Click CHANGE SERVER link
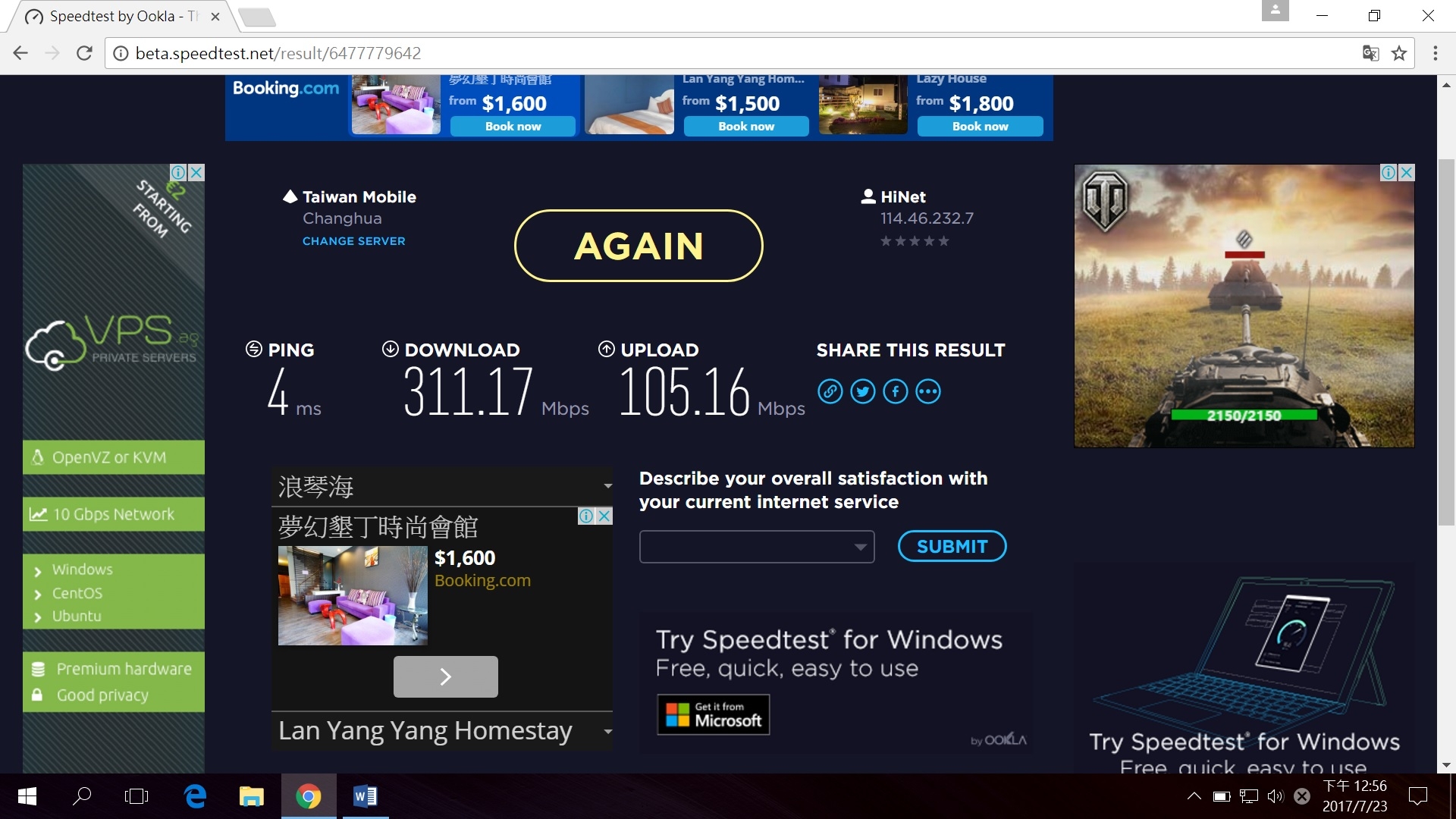Image resolution: width=1456 pixels, height=819 pixels. coord(354,241)
